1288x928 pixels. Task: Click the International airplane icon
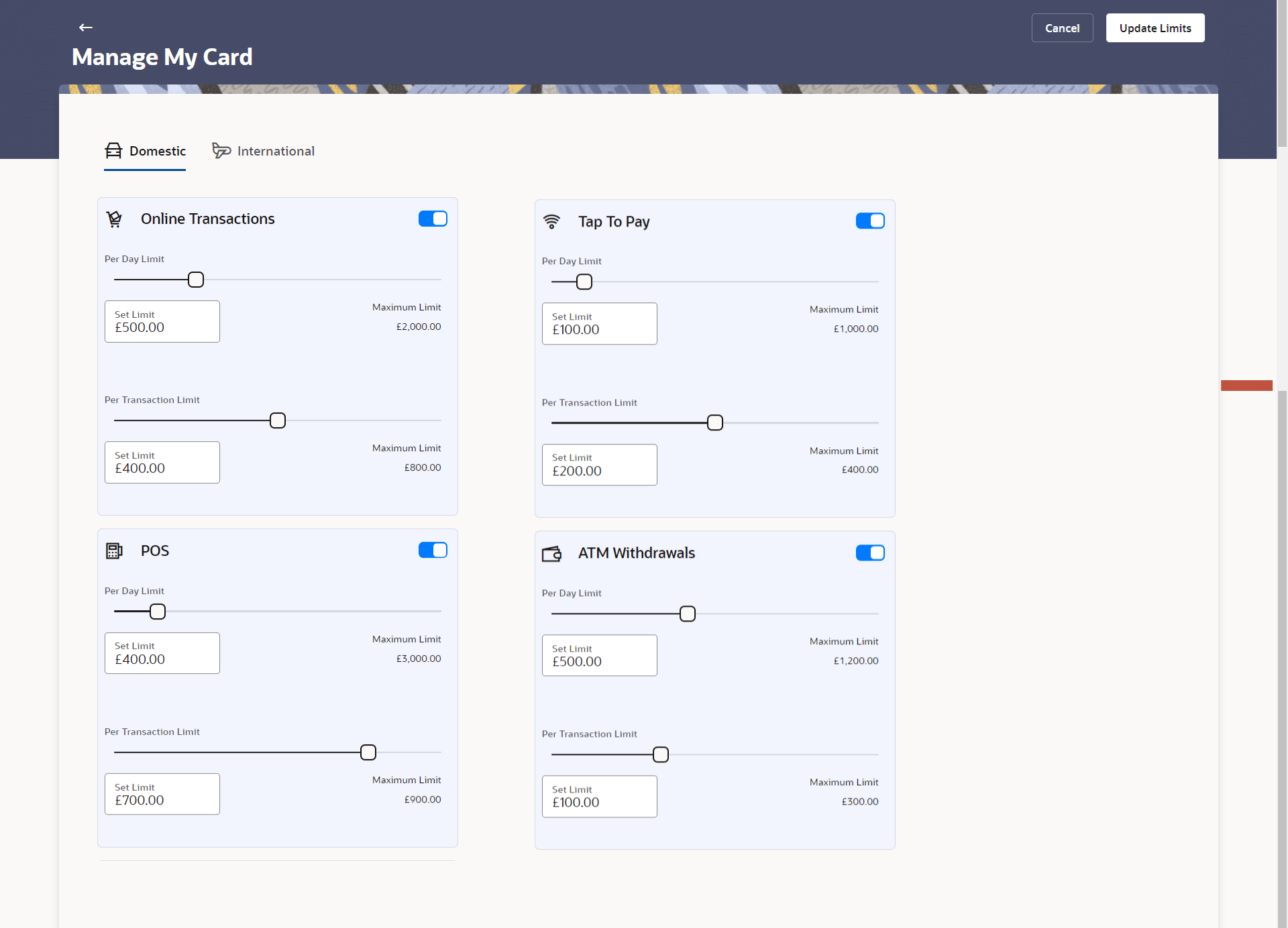point(221,151)
